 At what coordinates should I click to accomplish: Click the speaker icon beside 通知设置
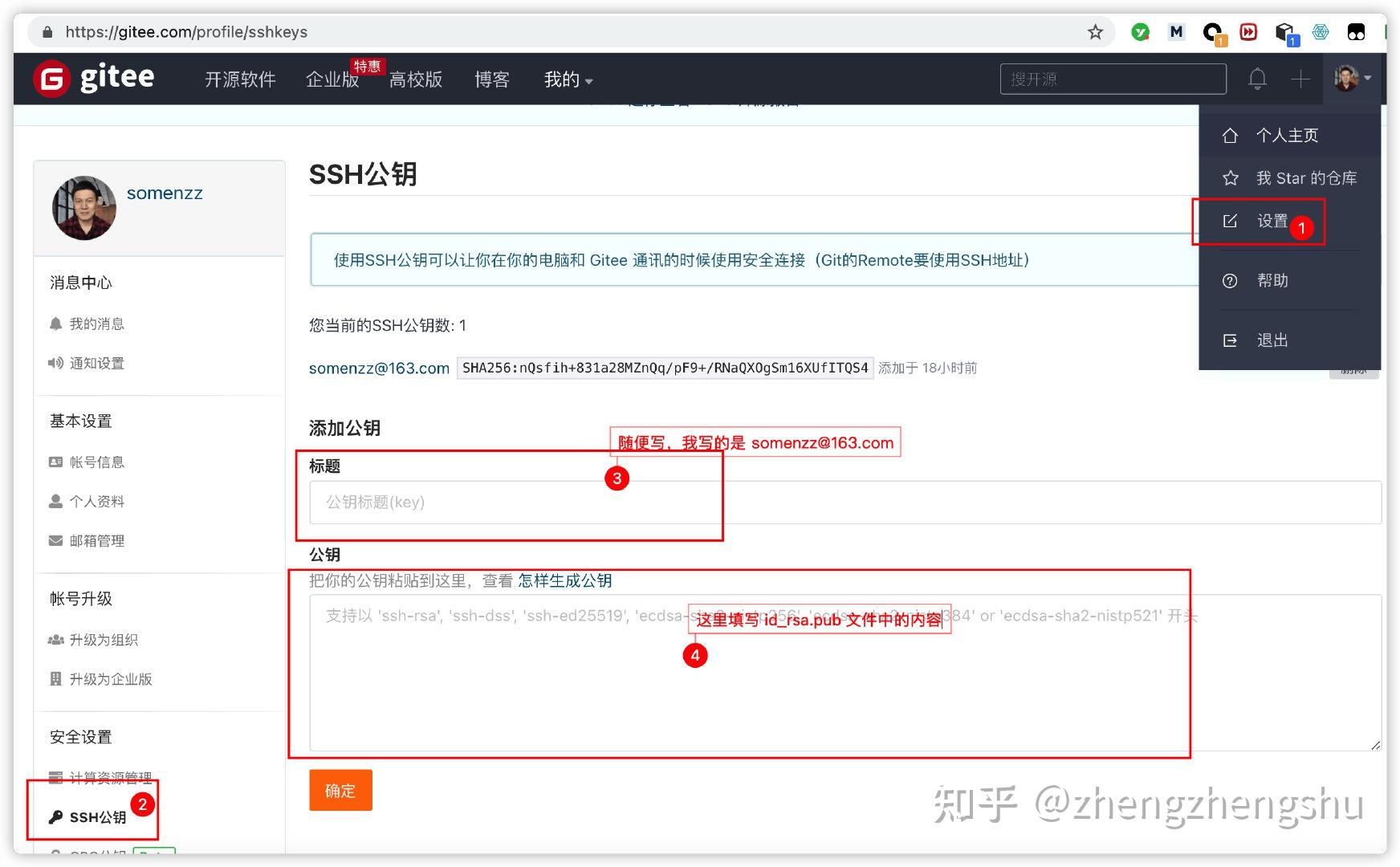pyautogui.click(x=55, y=363)
